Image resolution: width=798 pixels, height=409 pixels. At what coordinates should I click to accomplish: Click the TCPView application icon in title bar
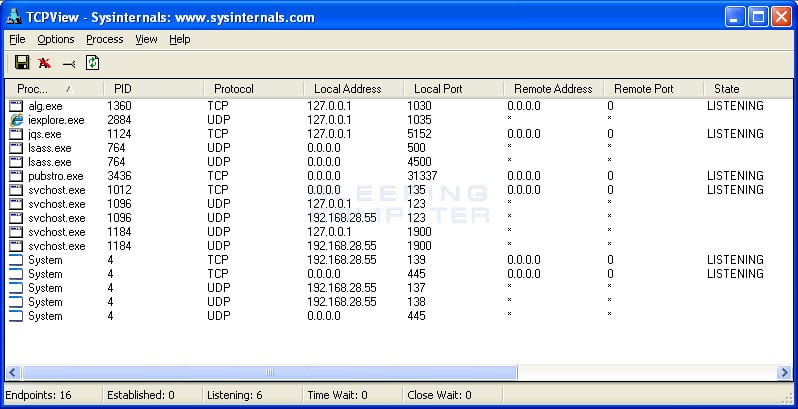(14, 17)
